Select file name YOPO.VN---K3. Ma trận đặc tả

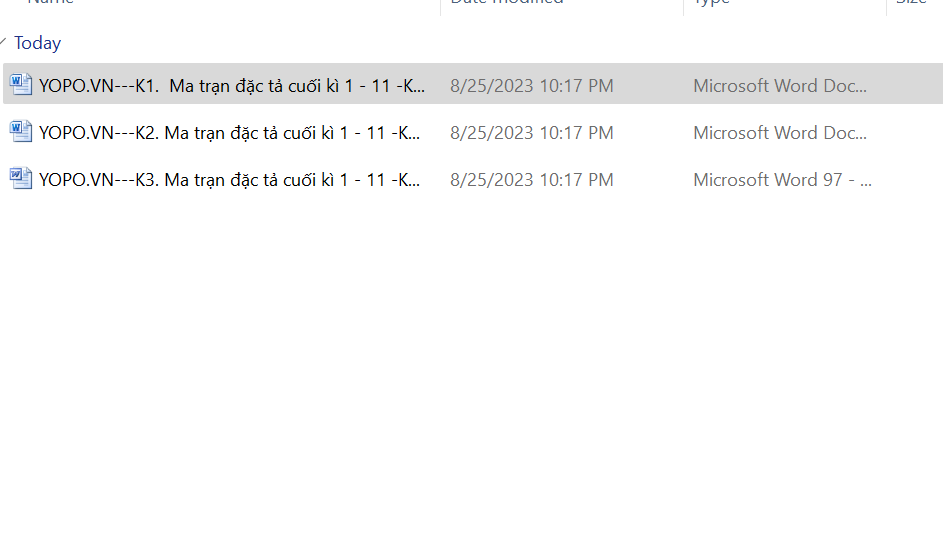click(x=229, y=180)
